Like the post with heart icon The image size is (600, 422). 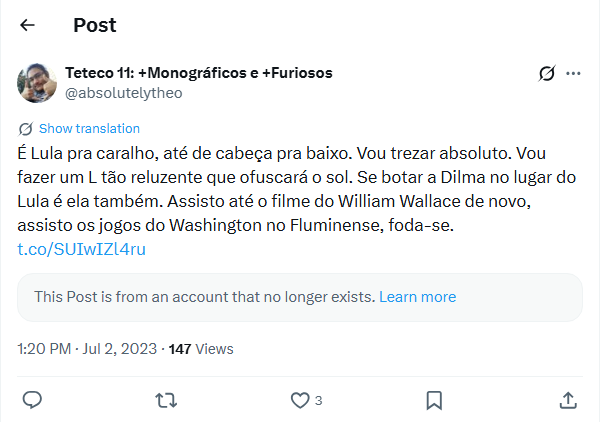[300, 400]
